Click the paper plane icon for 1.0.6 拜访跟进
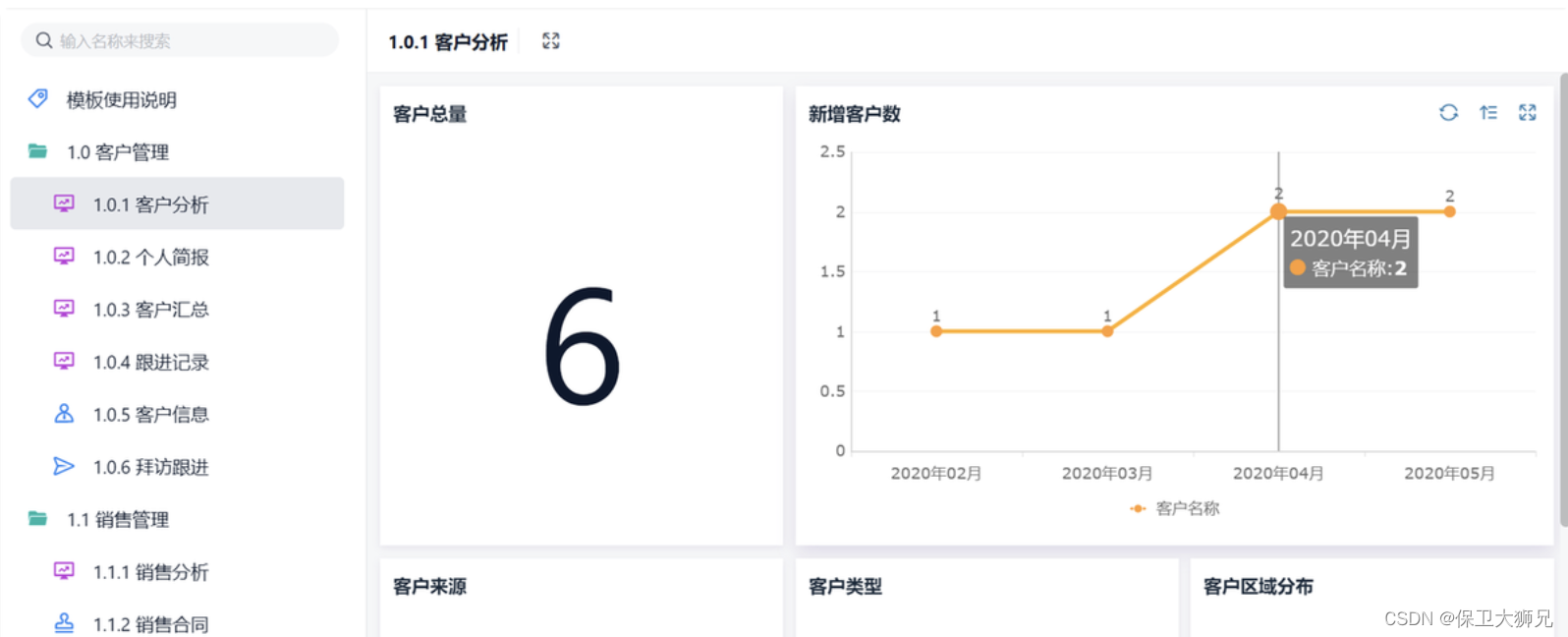The image size is (1568, 637). coord(64,466)
